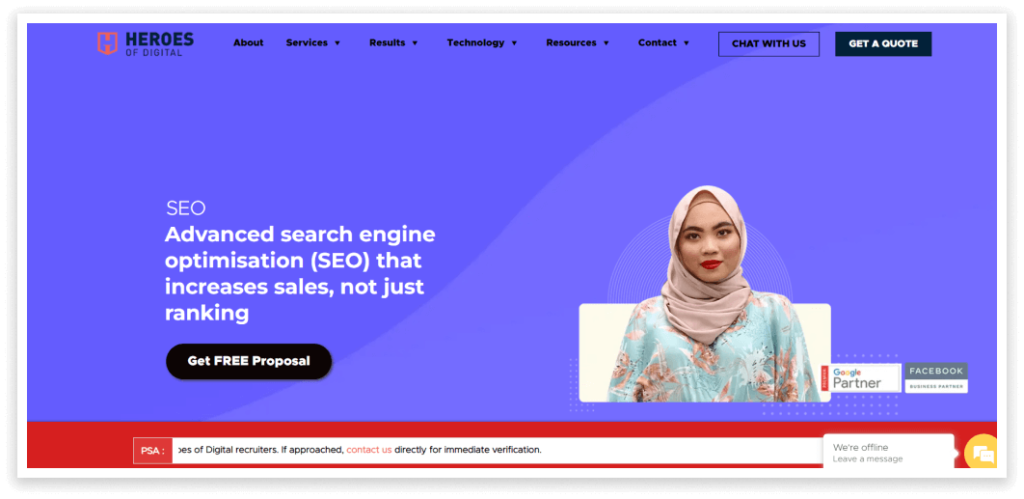
Task: Open the Contact menu item
Action: tap(657, 42)
